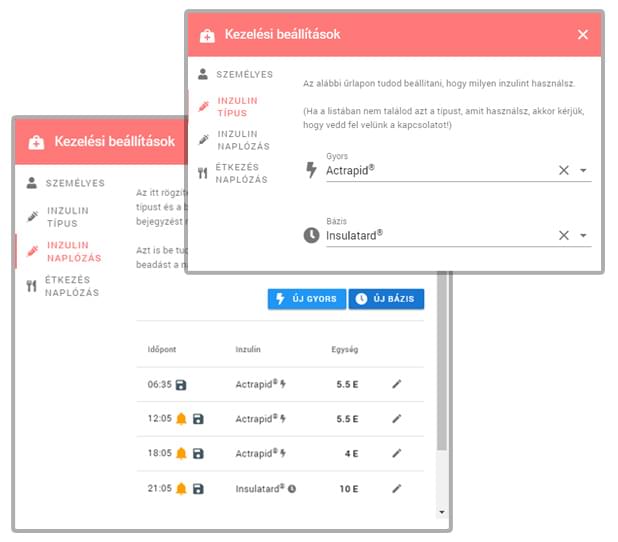Click the Új bázis button

point(387,299)
